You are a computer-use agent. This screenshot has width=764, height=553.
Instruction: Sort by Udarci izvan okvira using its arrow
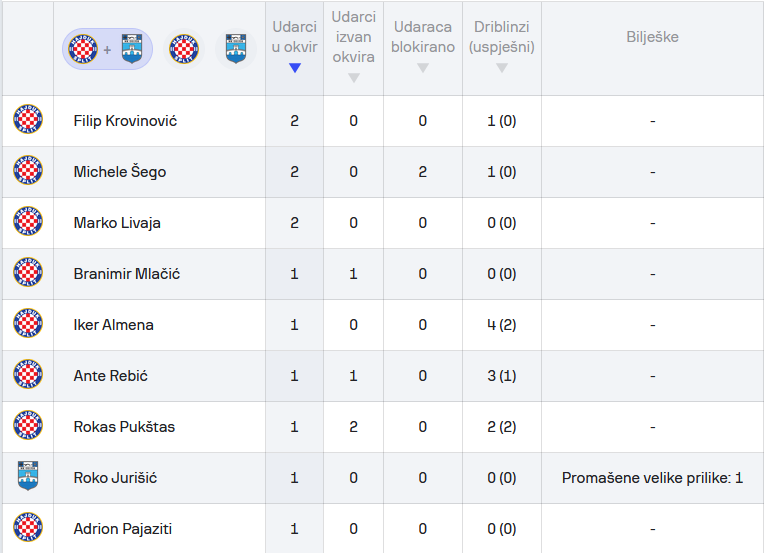click(353, 78)
